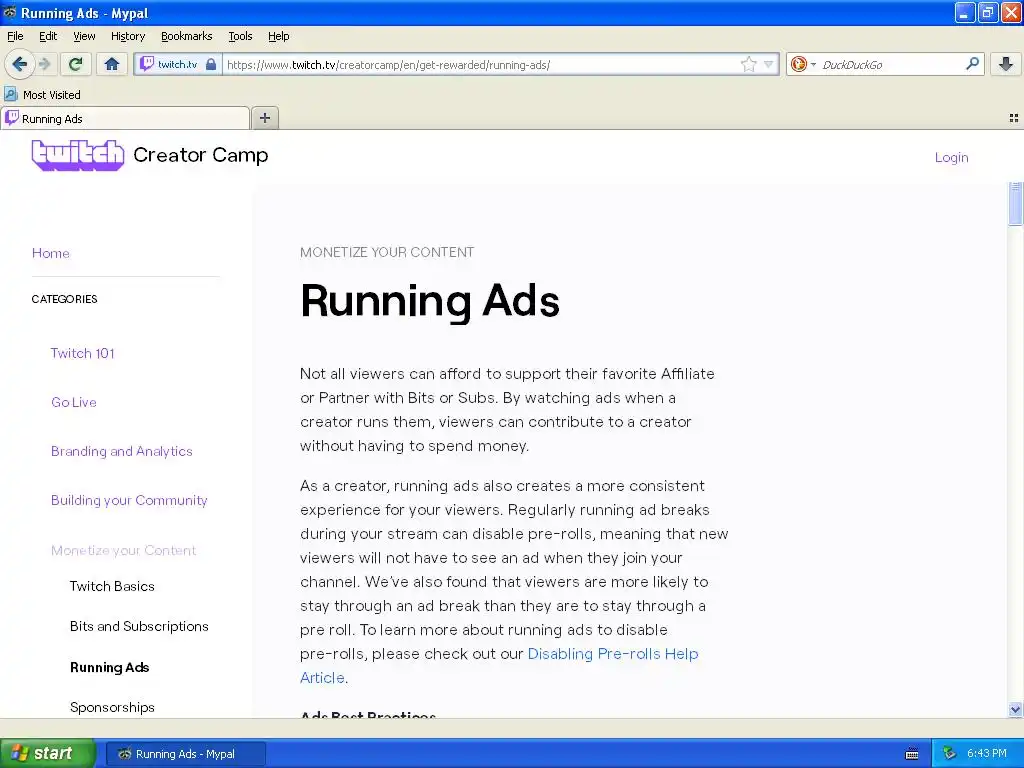
Task: Open the Tools menu
Action: click(240, 36)
